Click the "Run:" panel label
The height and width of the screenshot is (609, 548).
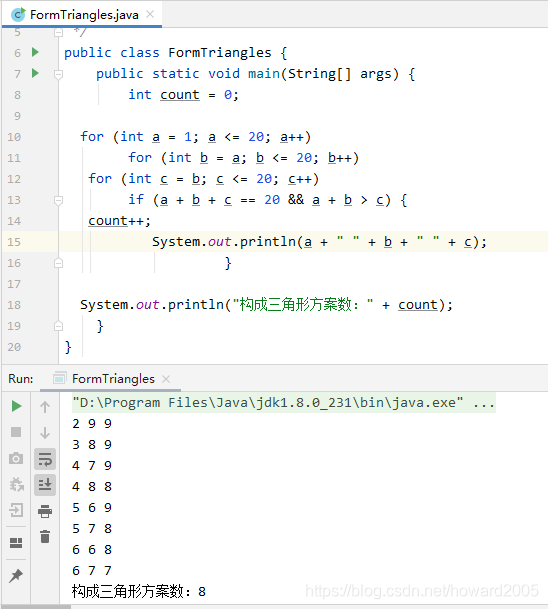tap(21, 379)
